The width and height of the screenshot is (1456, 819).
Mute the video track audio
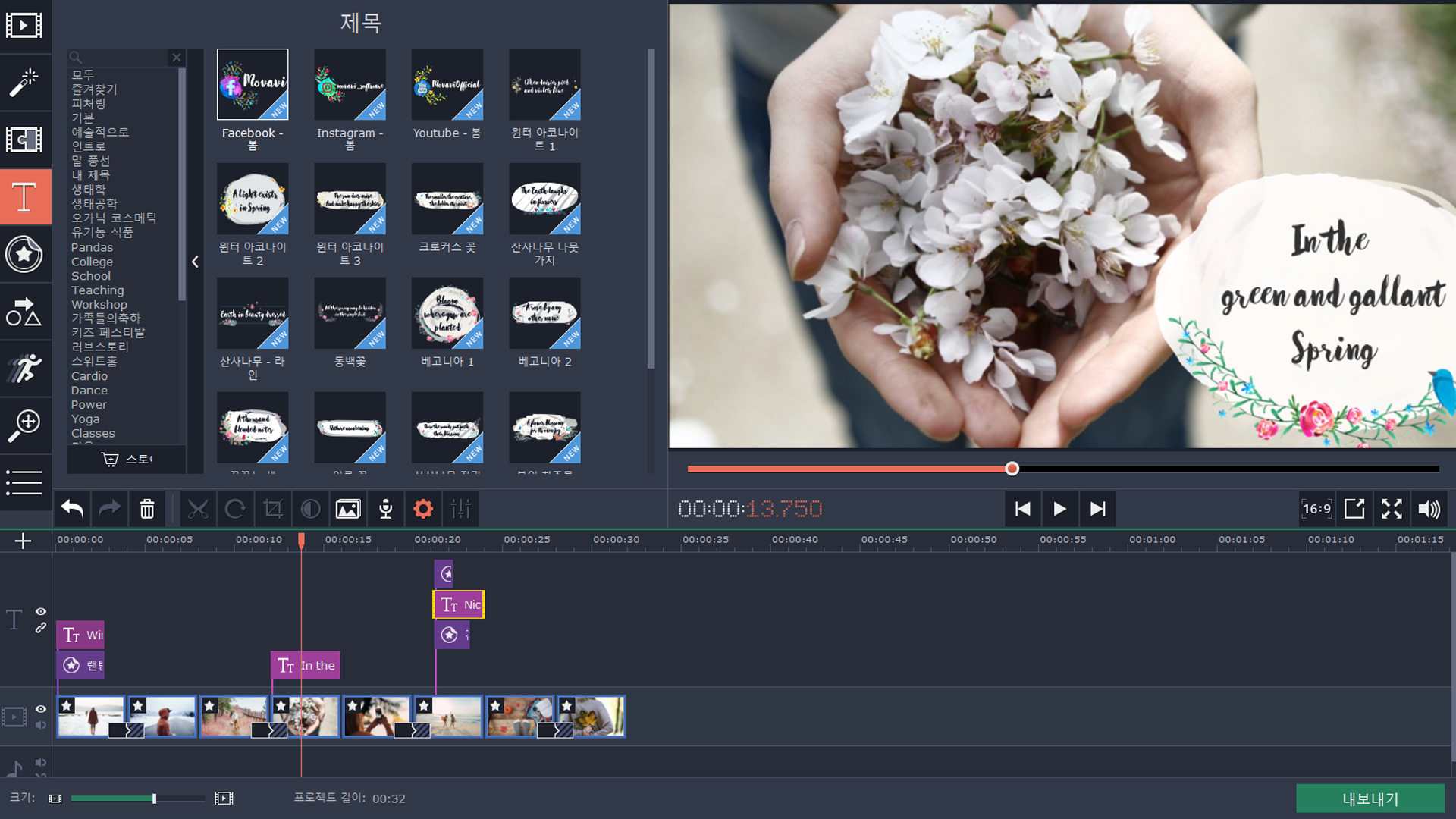41,725
